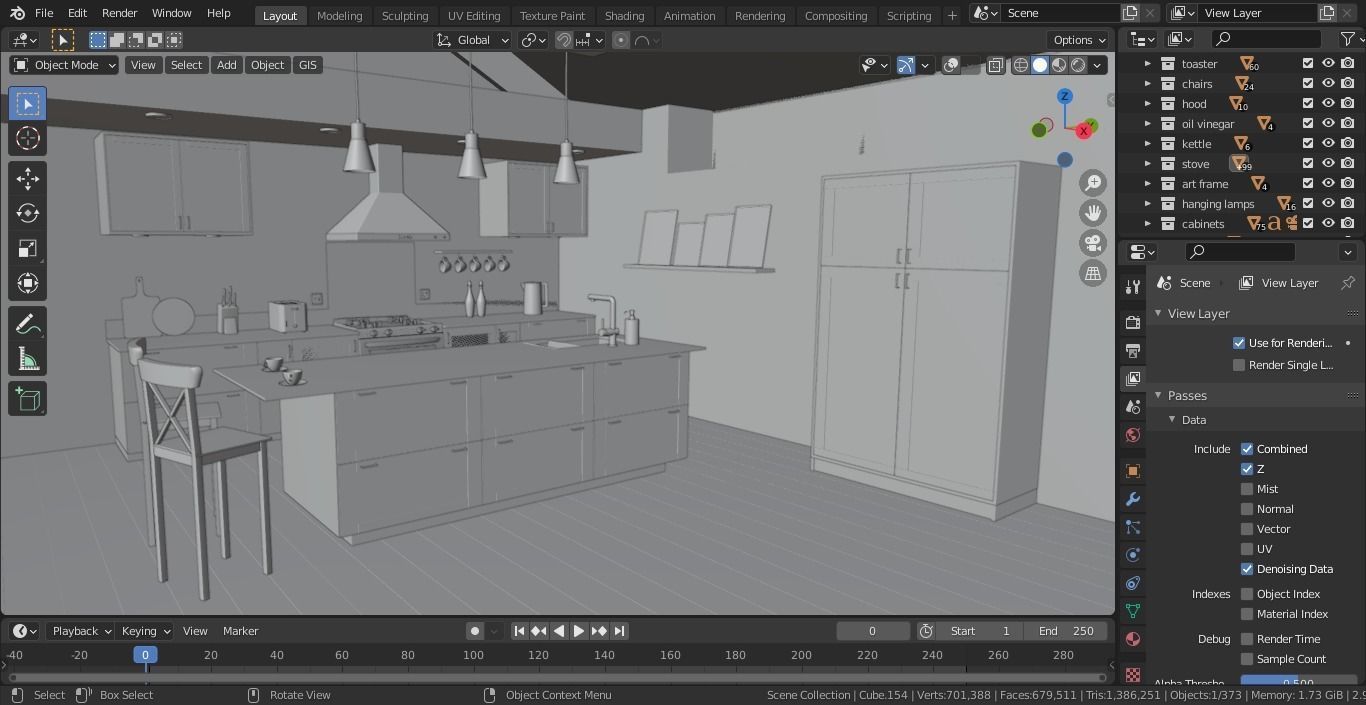Click the current frame number field
The width and height of the screenshot is (1366, 705).
click(872, 631)
